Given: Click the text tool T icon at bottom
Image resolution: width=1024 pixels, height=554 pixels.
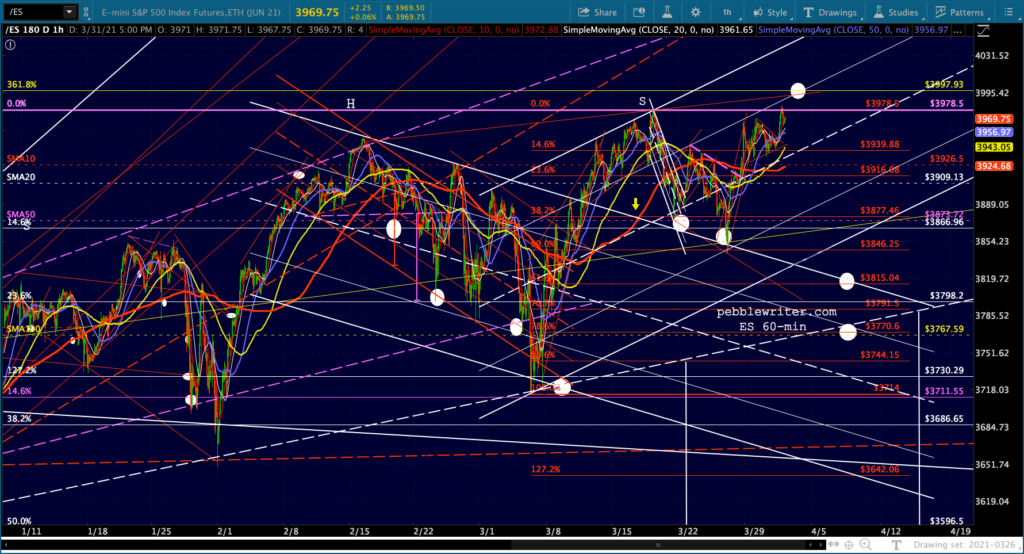Looking at the screenshot, I should [897, 544].
